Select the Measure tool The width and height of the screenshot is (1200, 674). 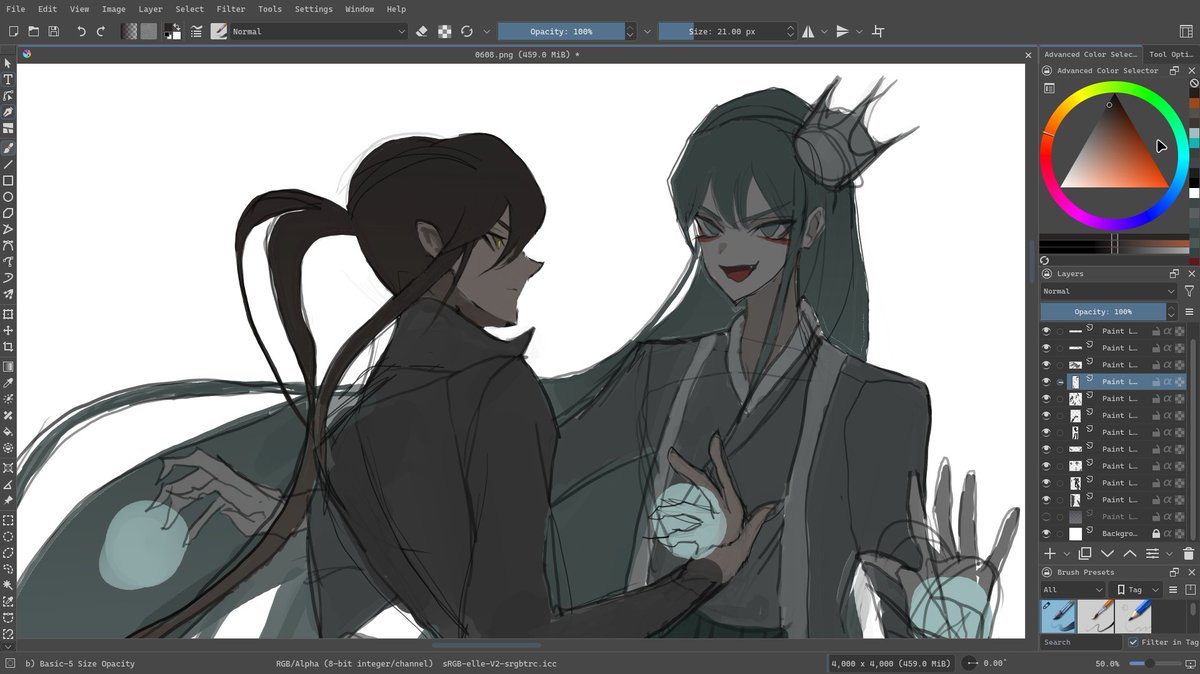click(x=8, y=484)
